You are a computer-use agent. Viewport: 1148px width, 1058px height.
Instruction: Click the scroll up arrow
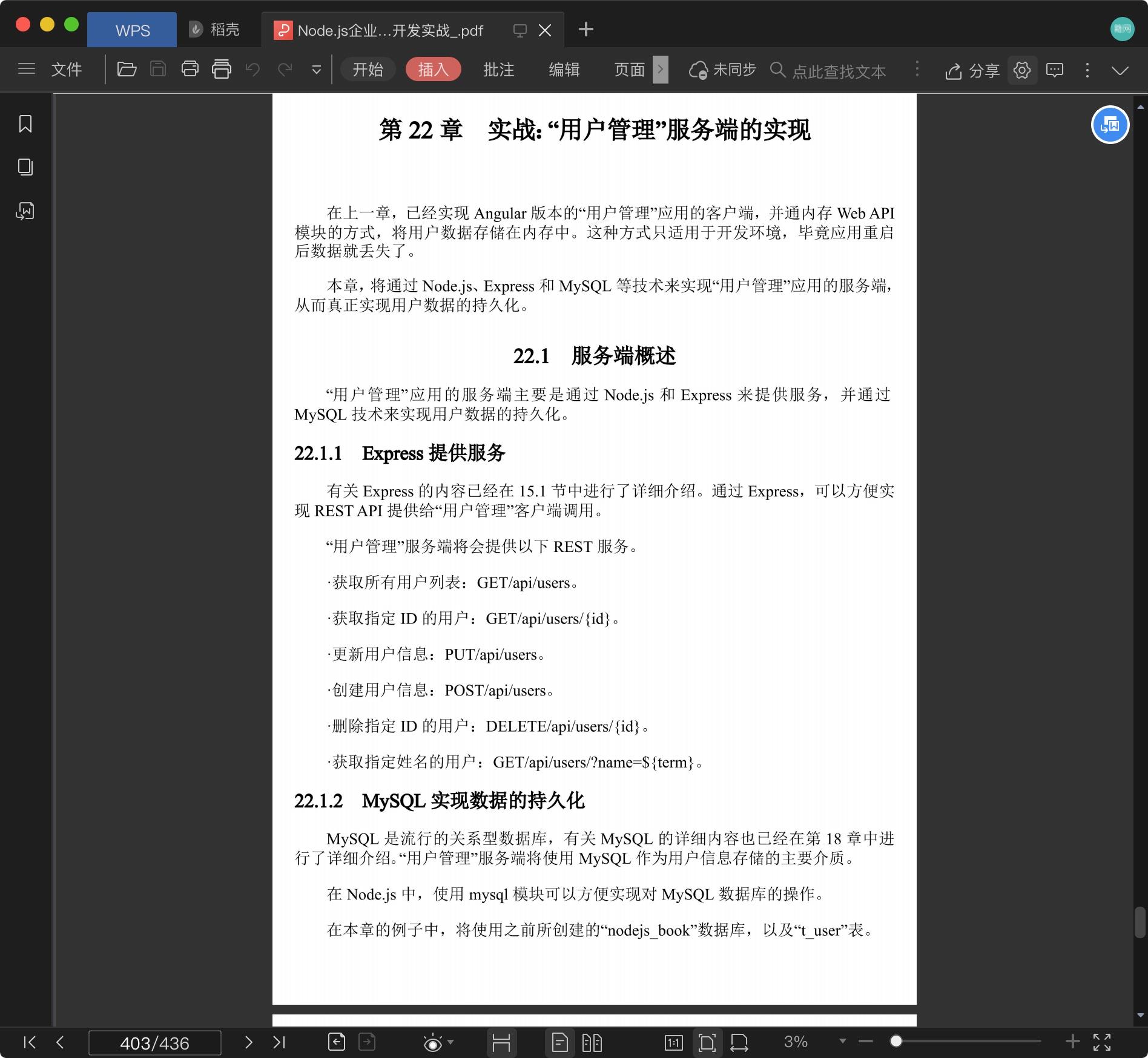click(1141, 107)
